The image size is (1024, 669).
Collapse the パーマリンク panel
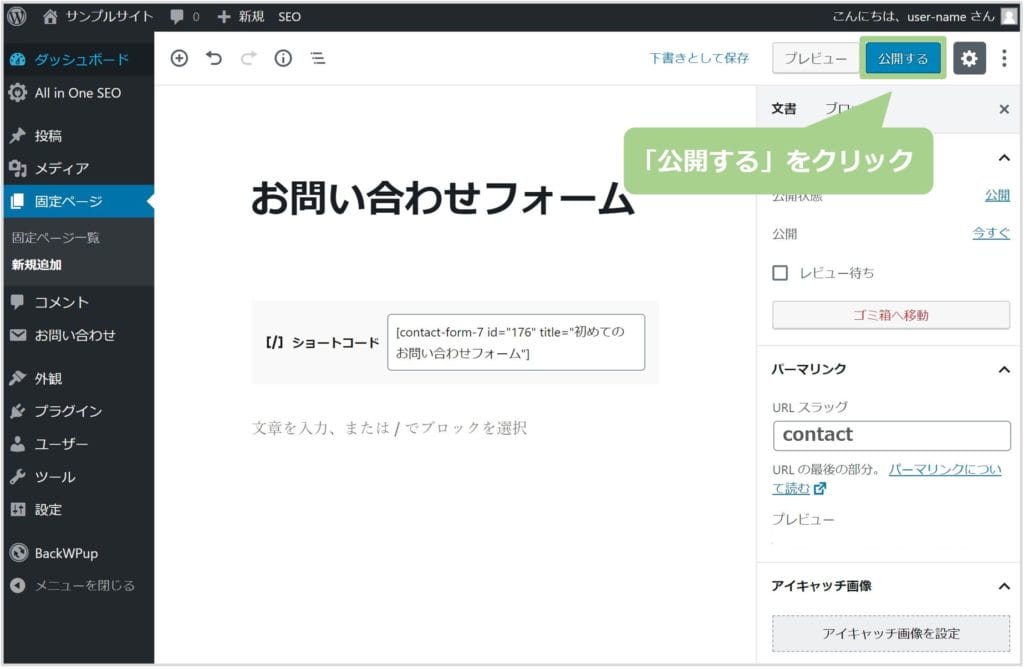(1004, 370)
